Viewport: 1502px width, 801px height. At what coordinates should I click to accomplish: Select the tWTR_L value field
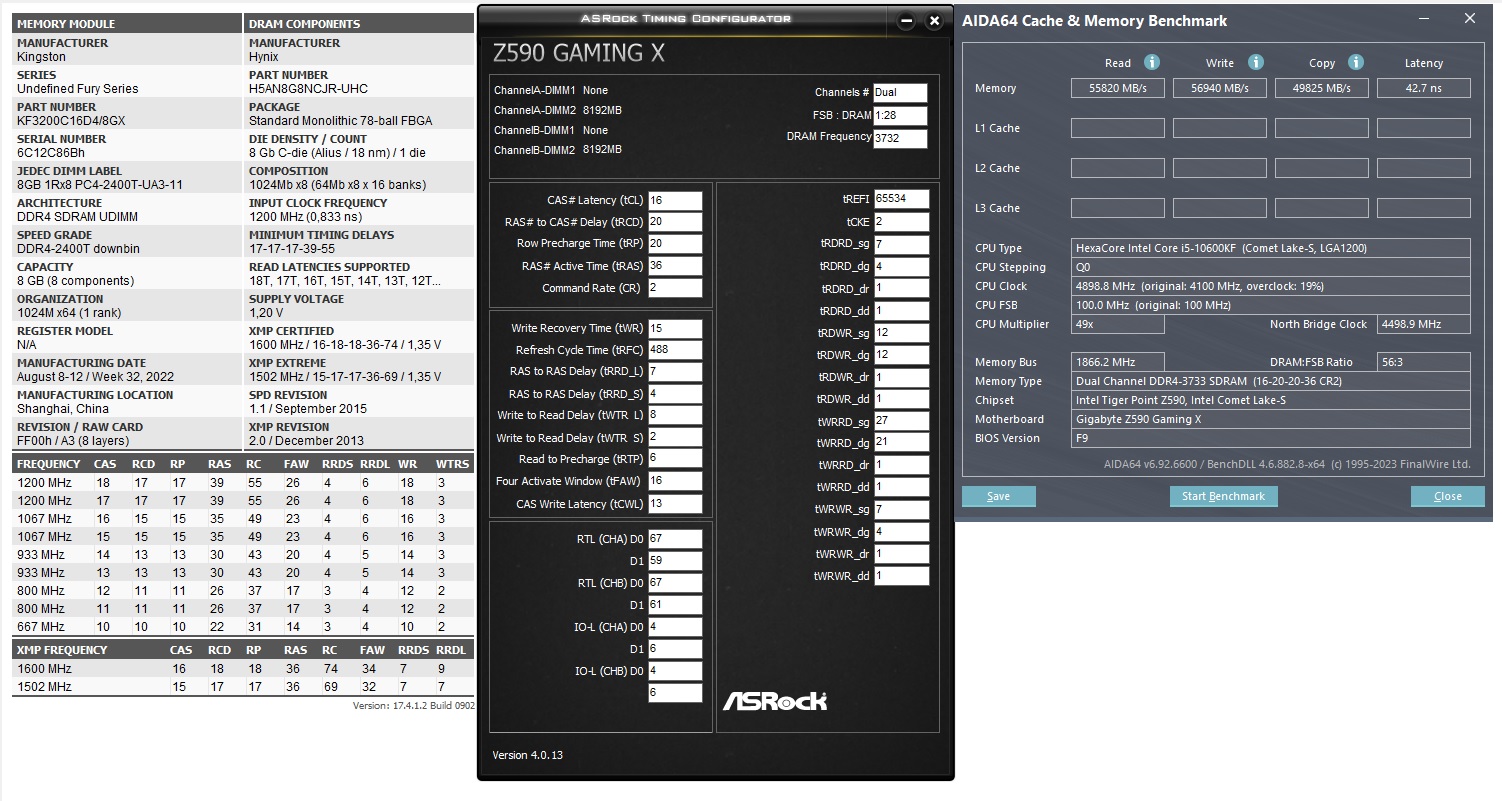click(x=675, y=415)
